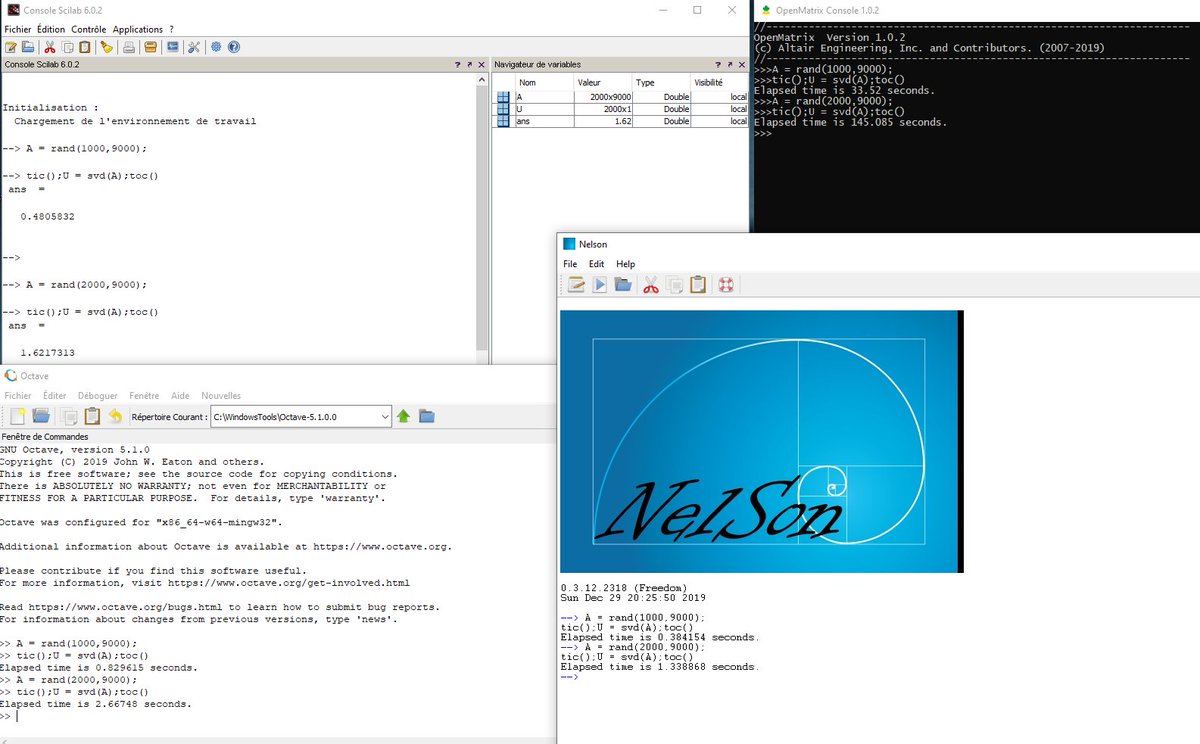Click the undo arrow icon in Octave toolbar
This screenshot has height=744, width=1200.
pyautogui.click(x=115, y=416)
